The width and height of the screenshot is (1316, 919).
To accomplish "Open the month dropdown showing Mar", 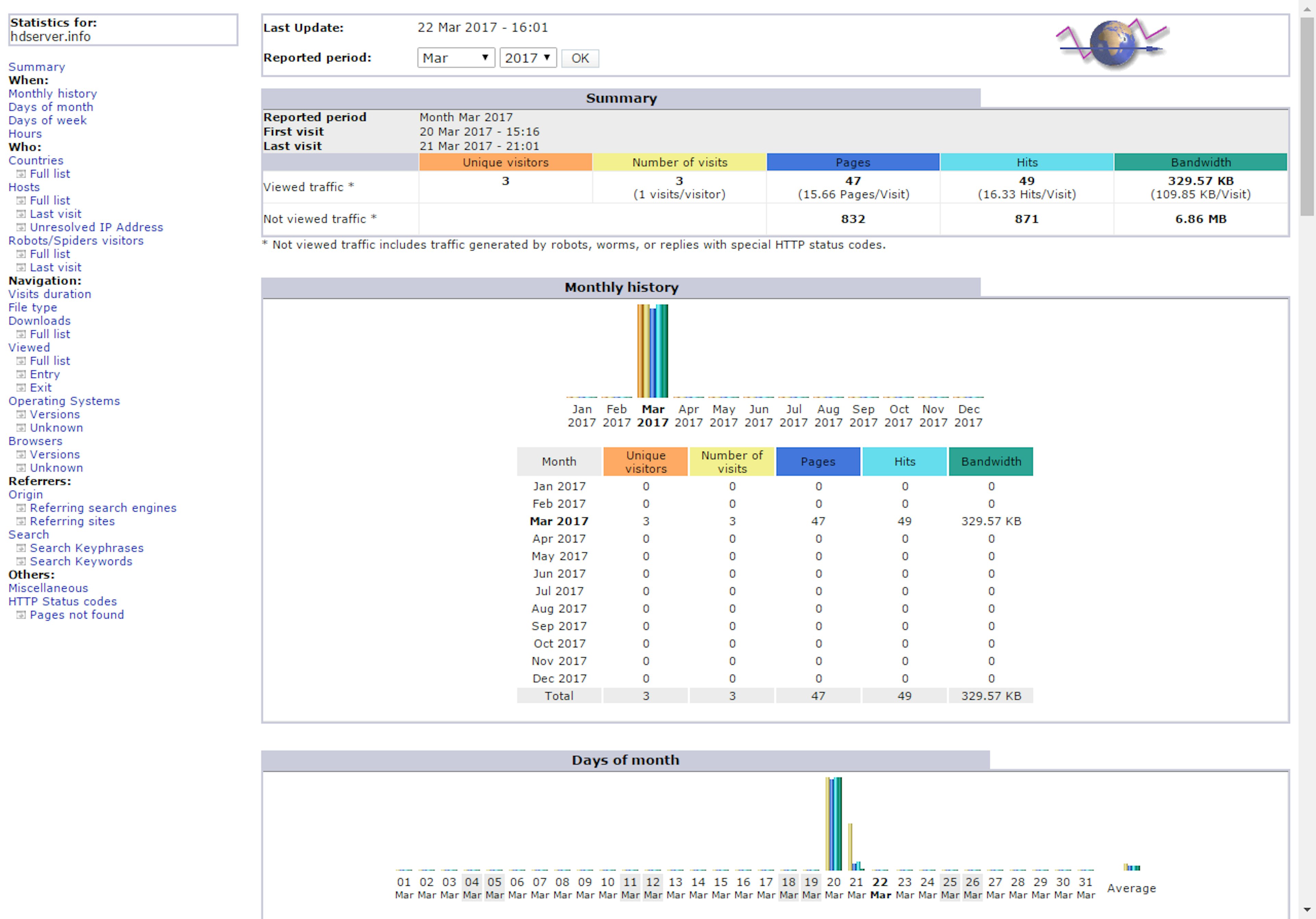I will [456, 58].
